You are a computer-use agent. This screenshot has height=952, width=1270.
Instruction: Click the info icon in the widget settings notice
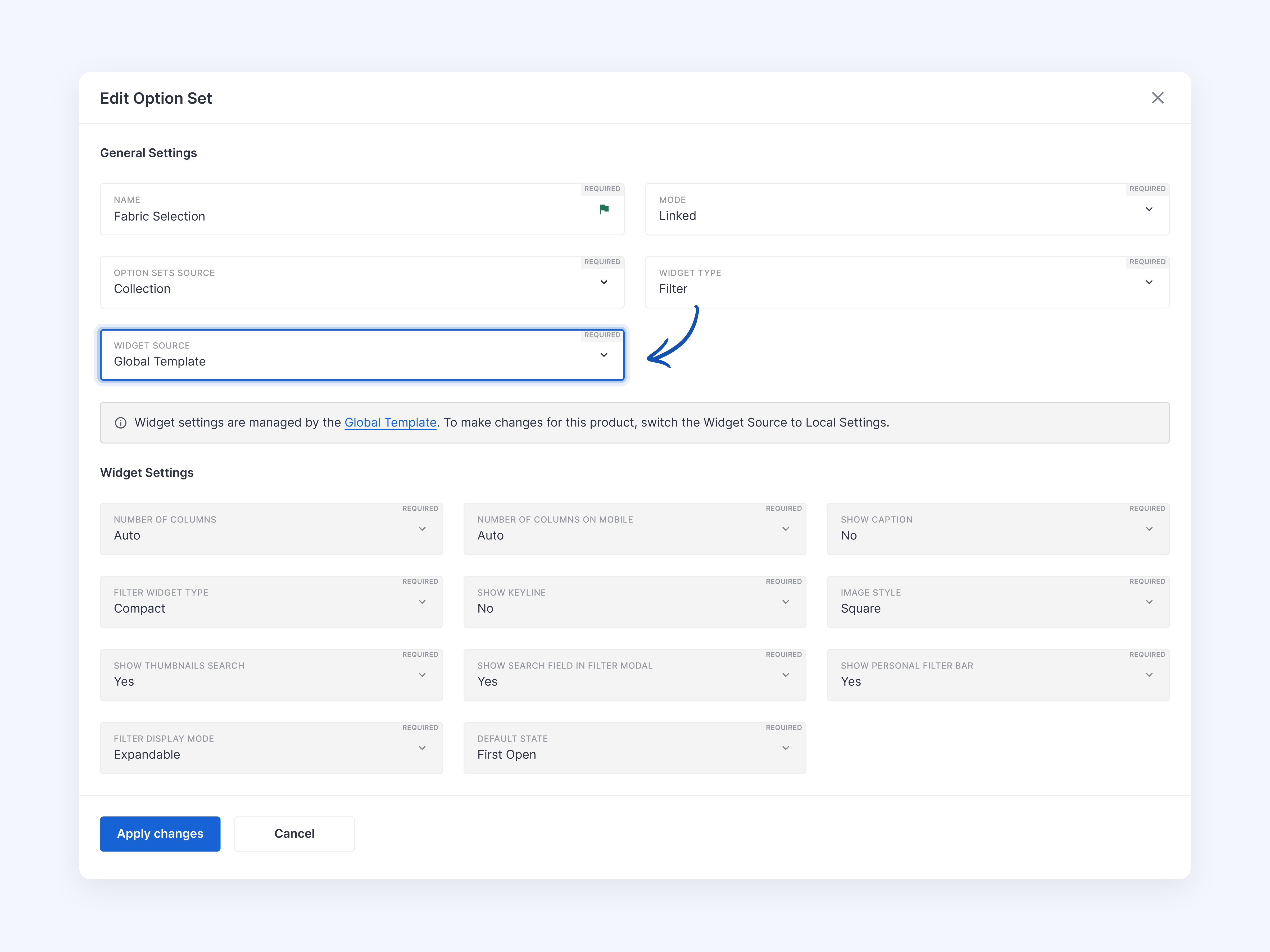121,422
